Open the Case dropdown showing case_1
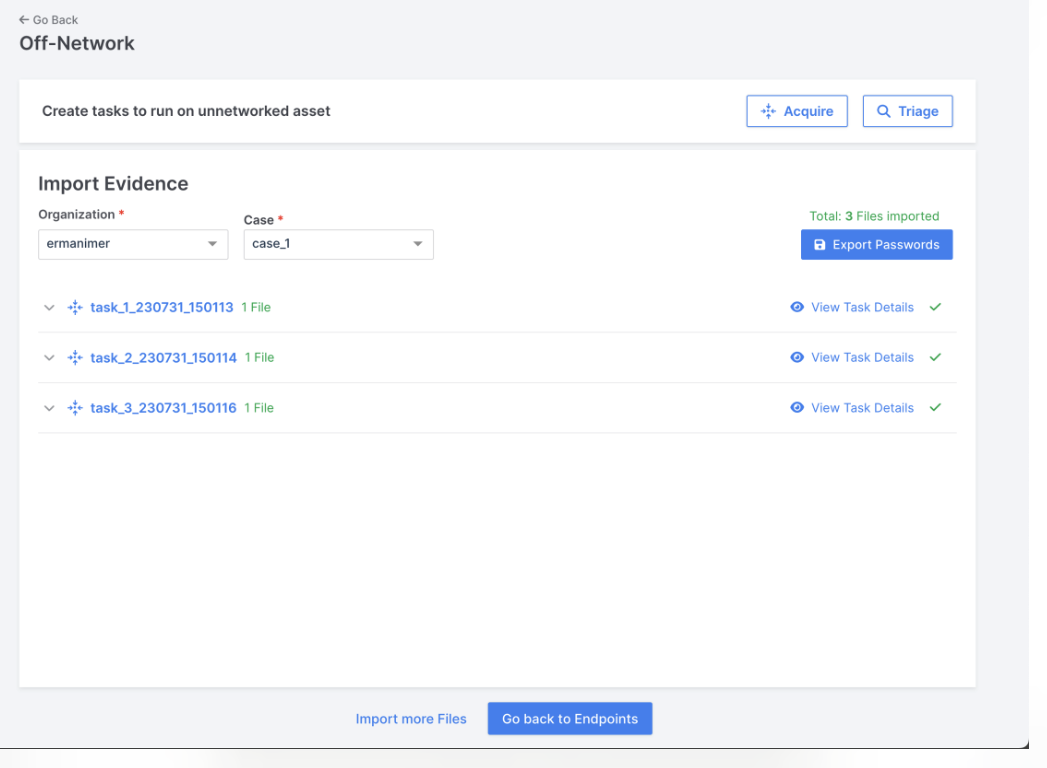This screenshot has width=1047, height=768. coord(338,244)
